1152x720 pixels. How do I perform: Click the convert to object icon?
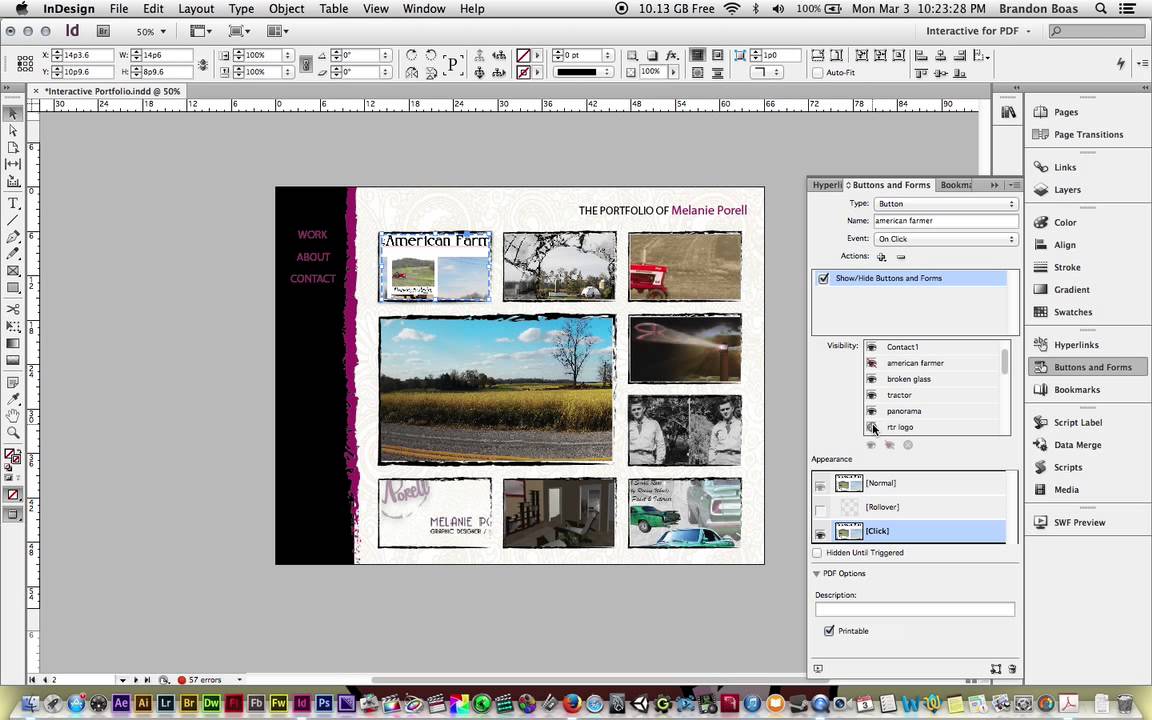click(996, 669)
